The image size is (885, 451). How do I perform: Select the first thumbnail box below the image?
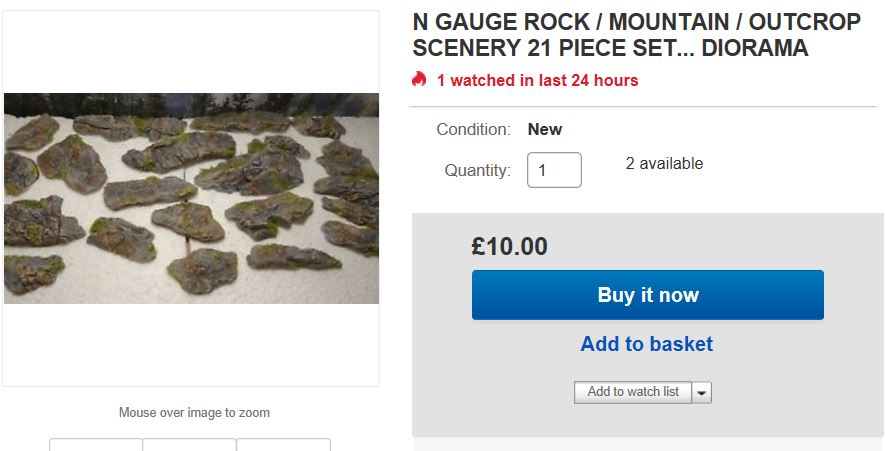click(x=96, y=445)
